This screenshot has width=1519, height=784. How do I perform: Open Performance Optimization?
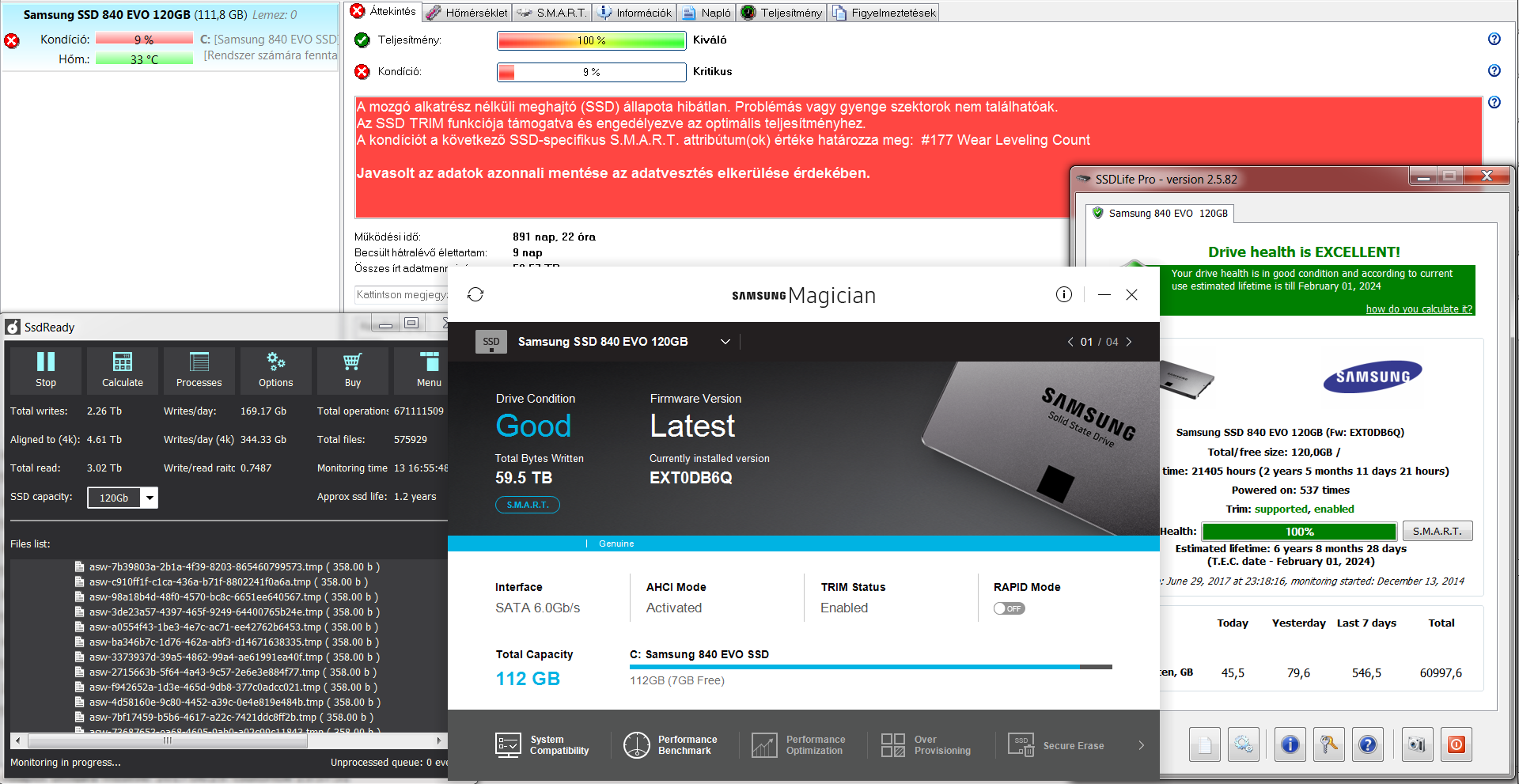[x=798, y=745]
